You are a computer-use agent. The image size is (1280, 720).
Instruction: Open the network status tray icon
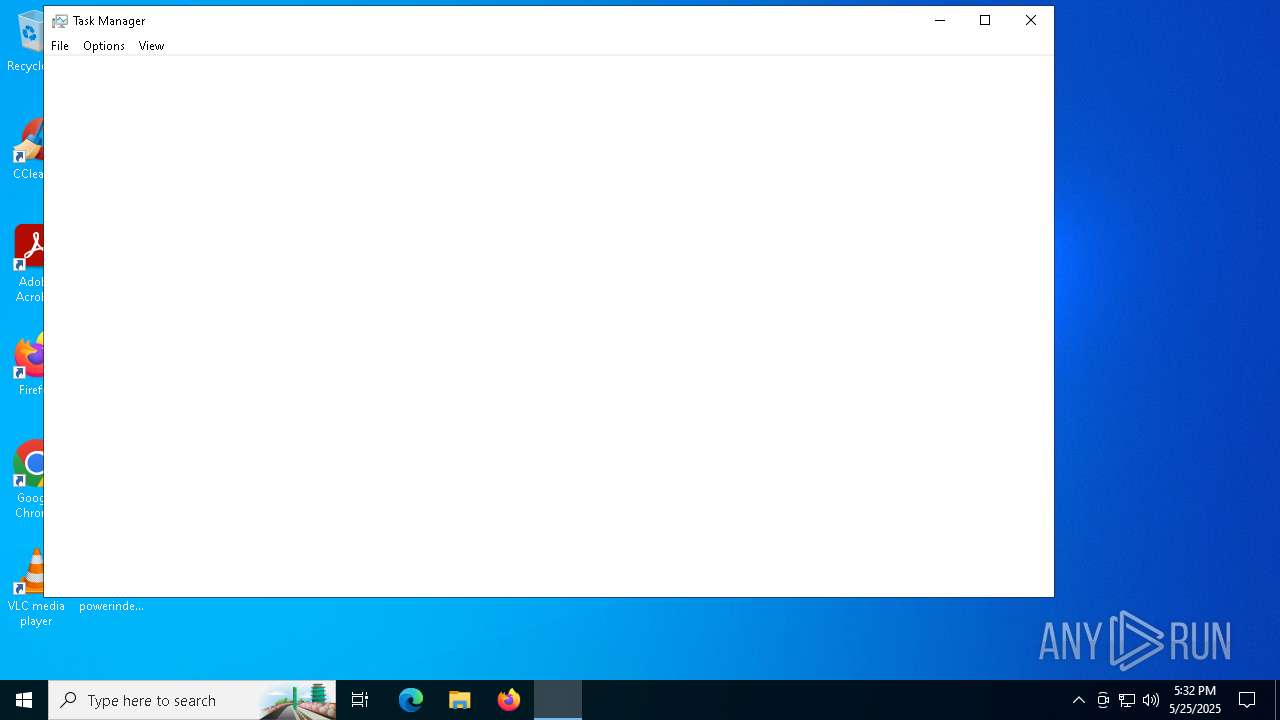[x=1127, y=700]
